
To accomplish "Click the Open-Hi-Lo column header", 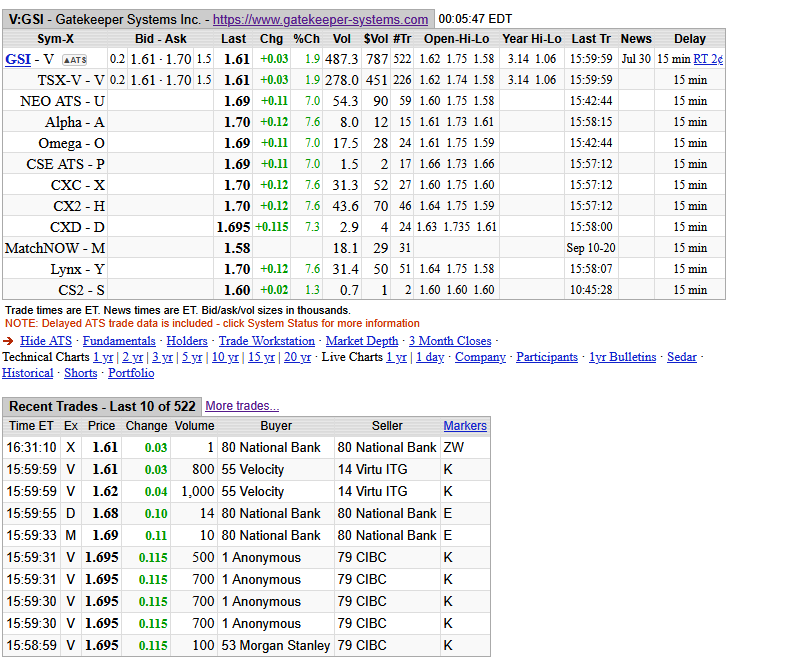I will [x=456, y=39].
